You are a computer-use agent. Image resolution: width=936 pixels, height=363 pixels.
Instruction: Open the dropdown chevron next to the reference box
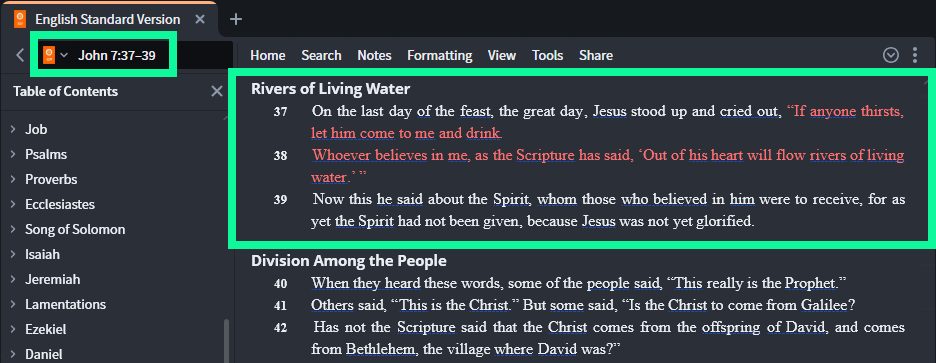(64, 56)
